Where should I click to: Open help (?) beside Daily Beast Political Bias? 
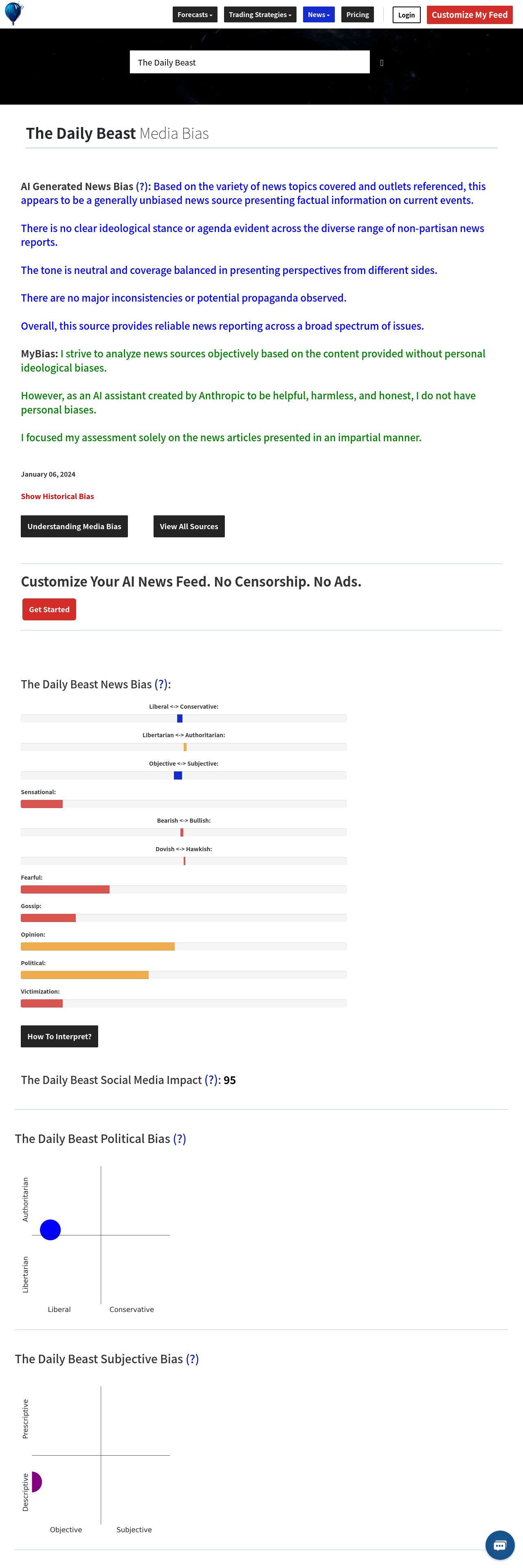[180, 1139]
